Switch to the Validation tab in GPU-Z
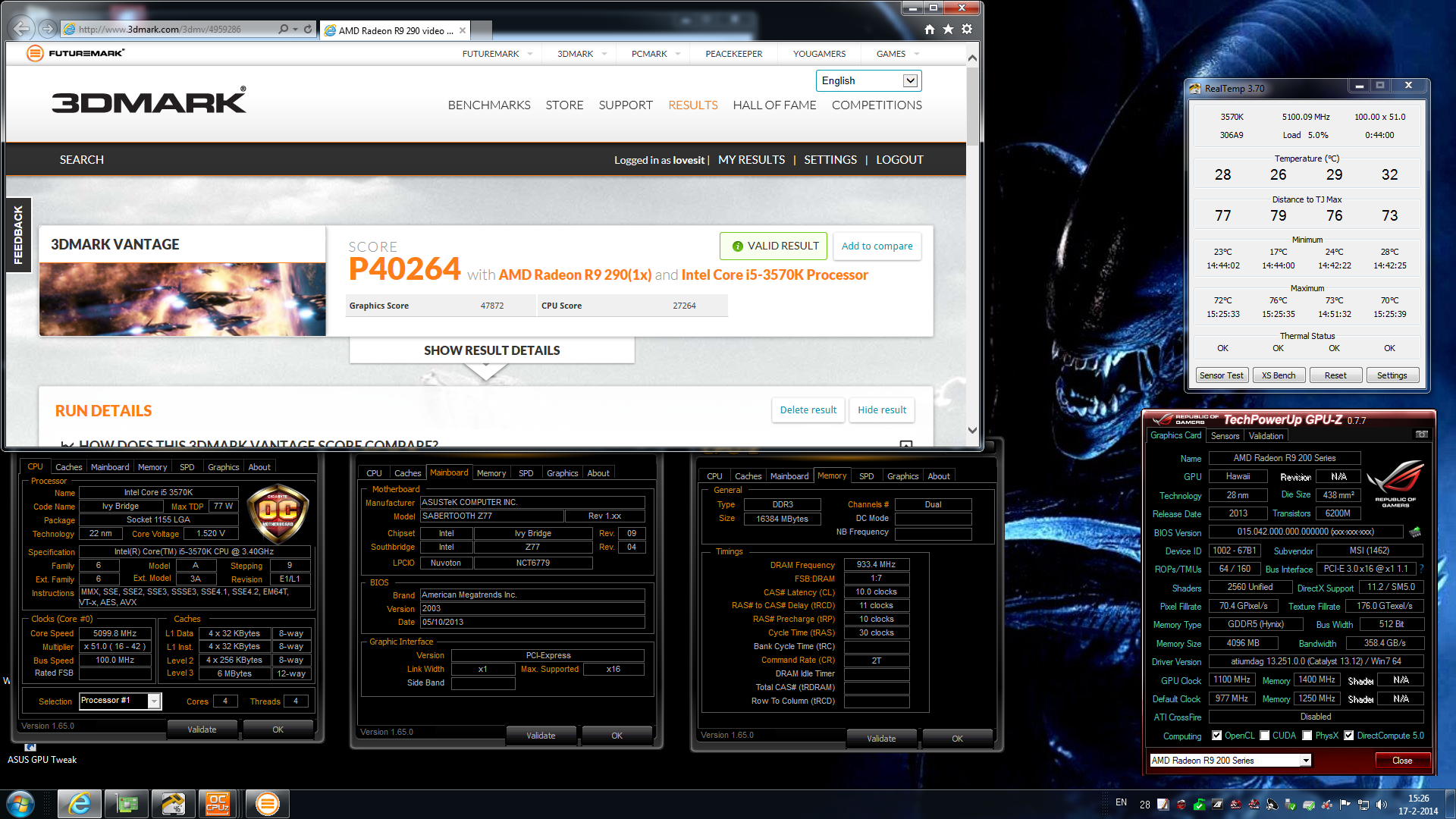 point(1266,436)
